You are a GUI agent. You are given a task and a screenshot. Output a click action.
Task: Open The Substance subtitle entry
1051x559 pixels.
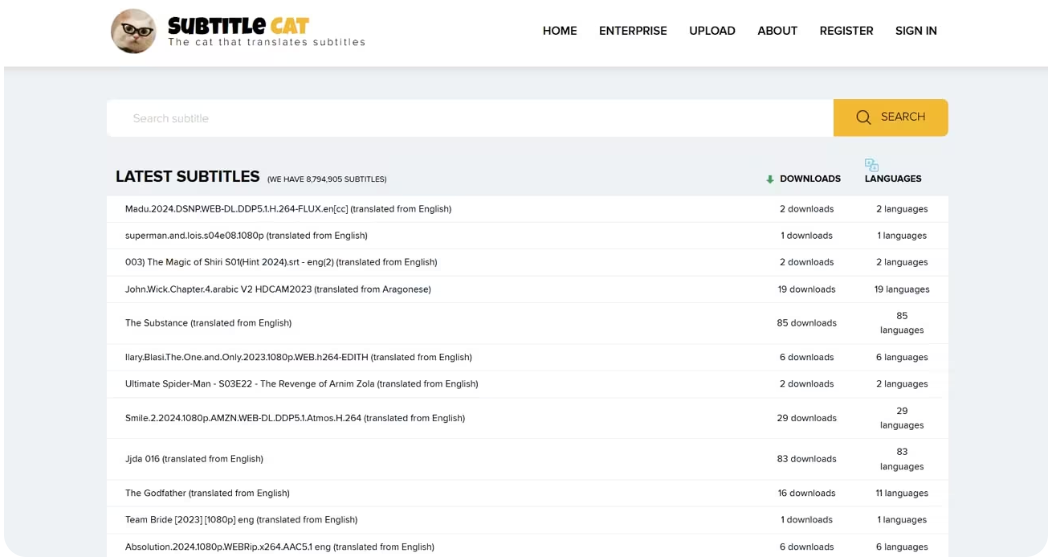coord(208,323)
